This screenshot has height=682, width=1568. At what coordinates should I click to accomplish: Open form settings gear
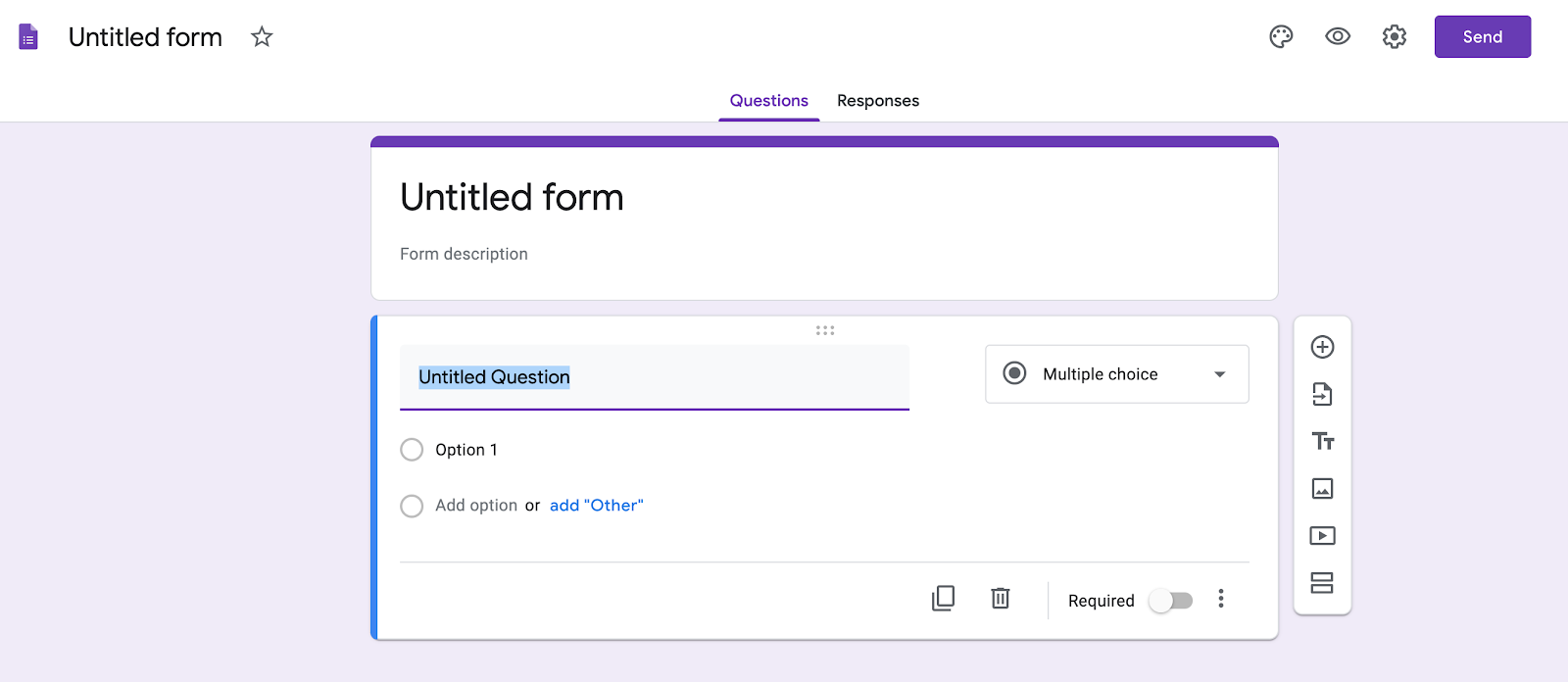click(x=1394, y=37)
